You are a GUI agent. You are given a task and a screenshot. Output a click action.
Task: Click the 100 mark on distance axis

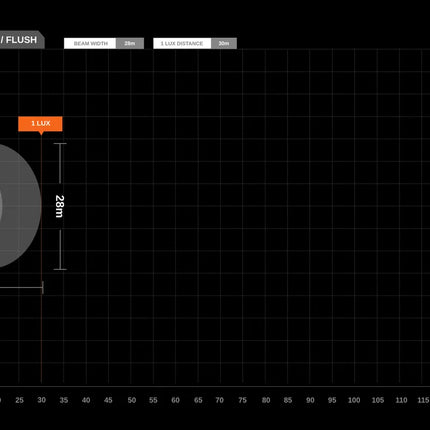pyautogui.click(x=354, y=400)
